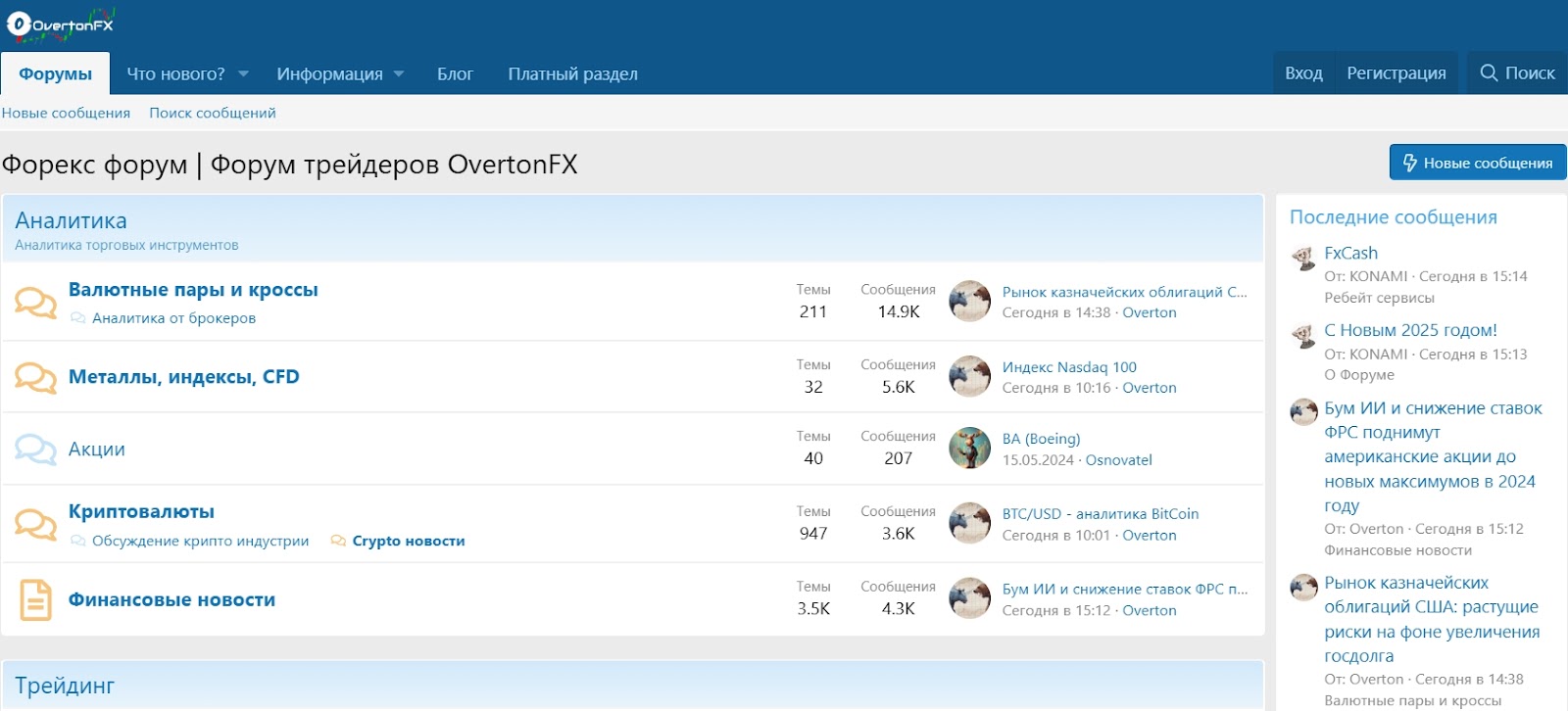
Task: Open Overton profile in Валютные пары row
Action: (1150, 312)
